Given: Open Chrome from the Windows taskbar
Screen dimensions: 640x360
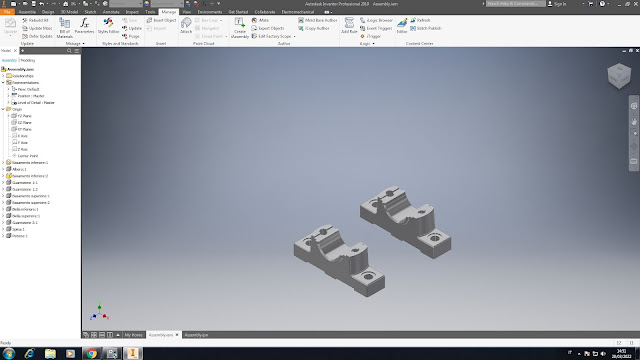Looking at the screenshot, I should pyautogui.click(x=91, y=353).
